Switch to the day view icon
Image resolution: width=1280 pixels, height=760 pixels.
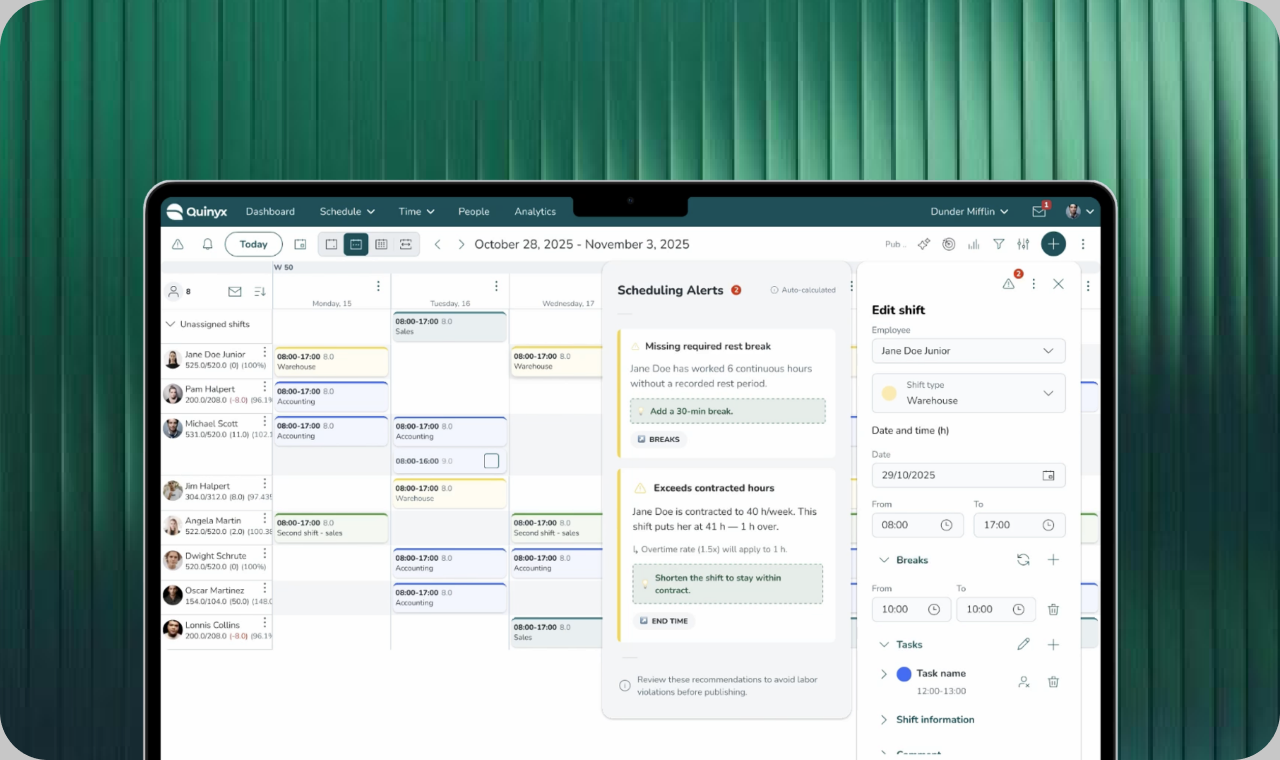[331, 244]
